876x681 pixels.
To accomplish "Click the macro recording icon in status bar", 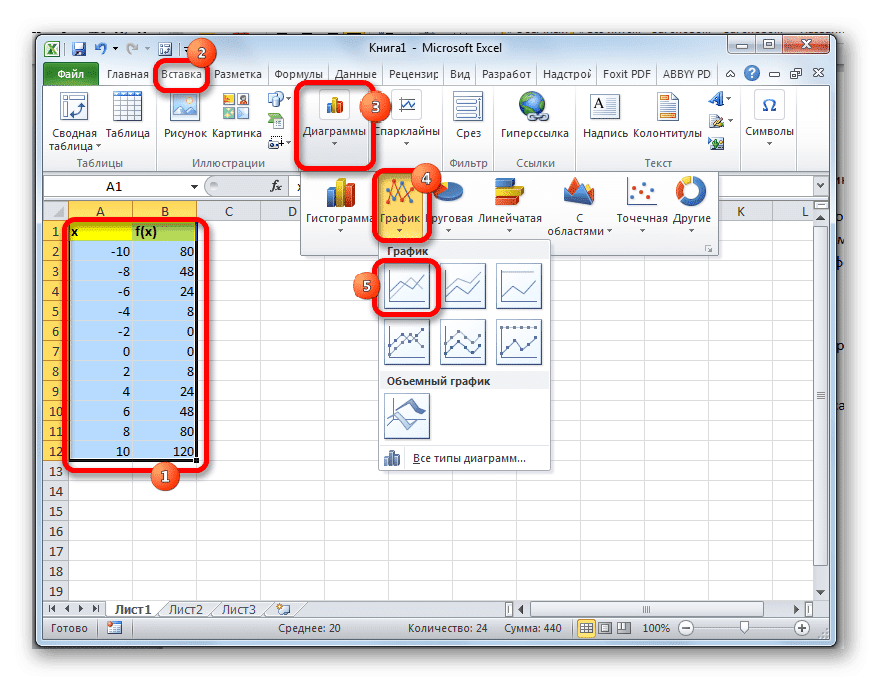I will tap(115, 628).
